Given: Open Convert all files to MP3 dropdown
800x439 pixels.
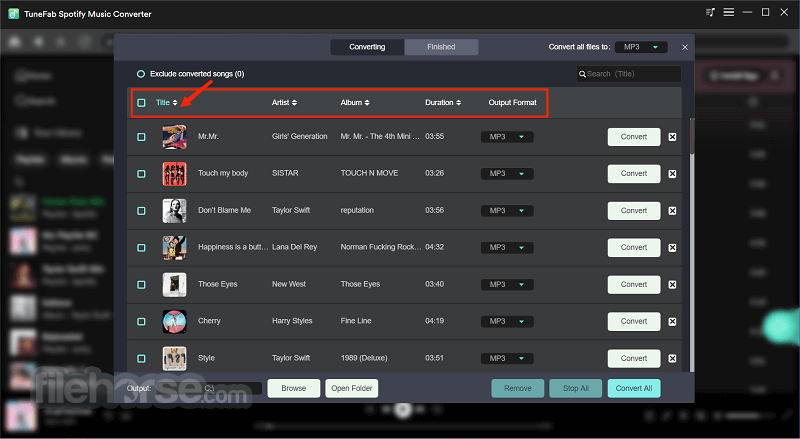Looking at the screenshot, I should 641,47.
